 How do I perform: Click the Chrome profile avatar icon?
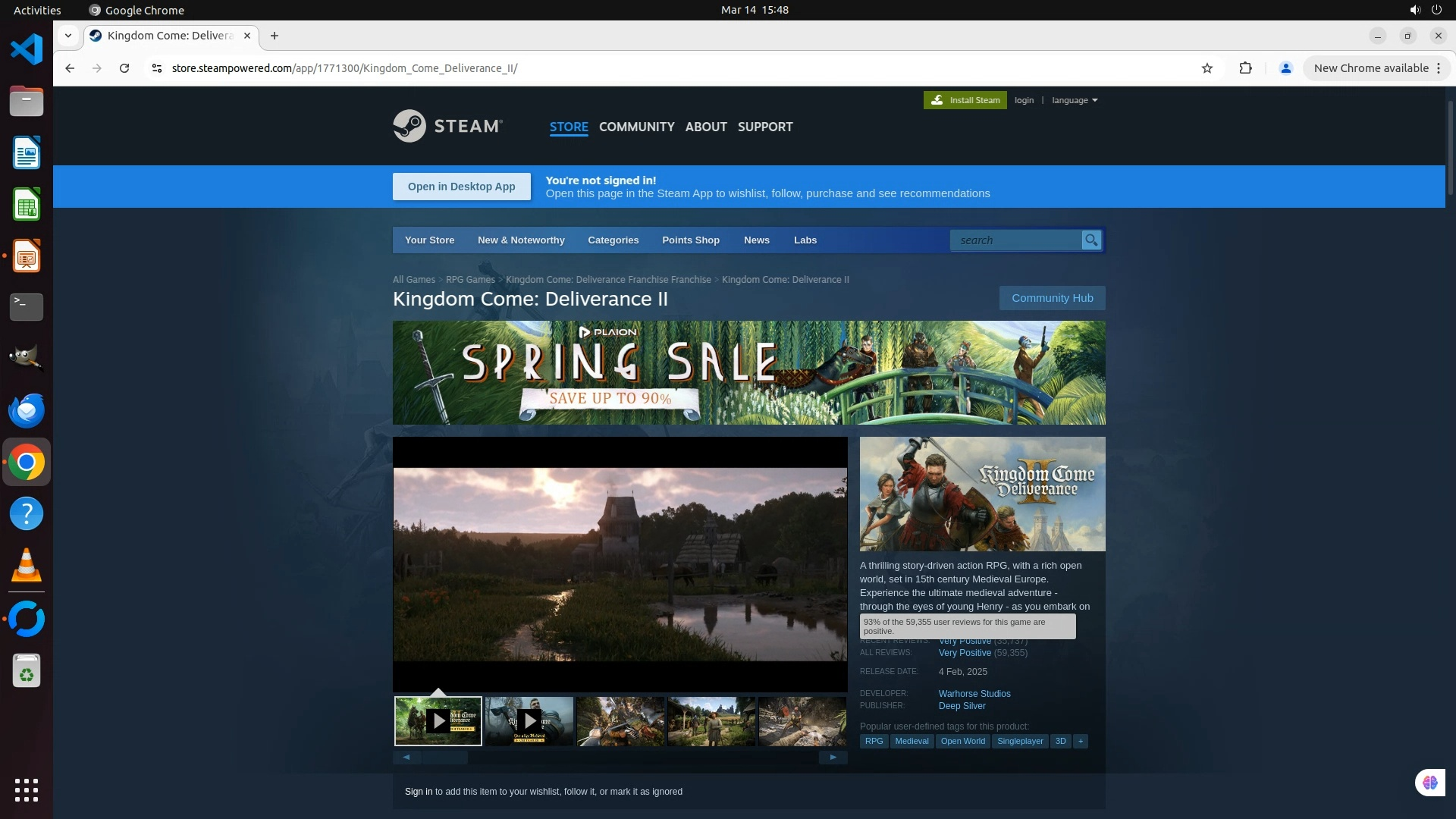(1285, 68)
